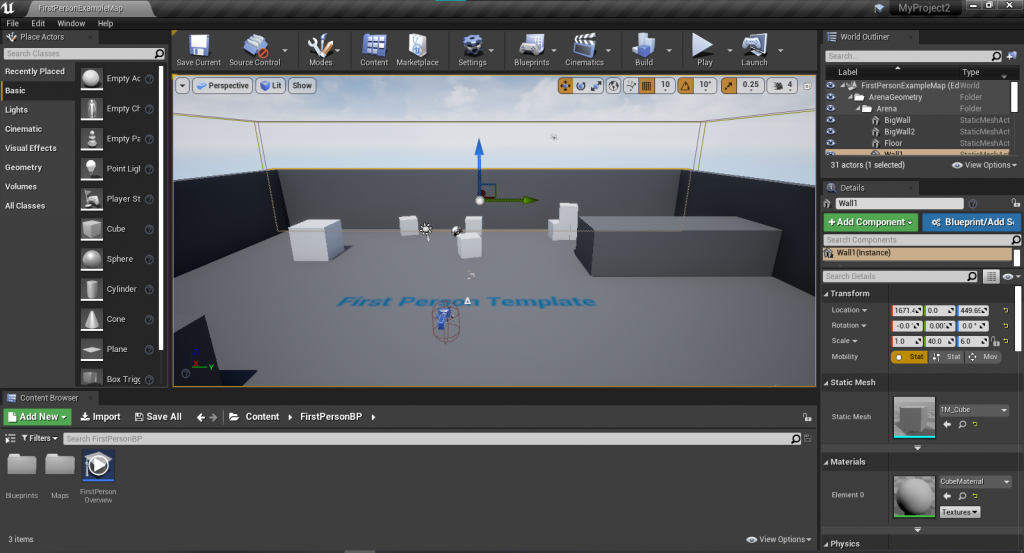Click Save All in Content Browser
1024x553 pixels.
[158, 417]
